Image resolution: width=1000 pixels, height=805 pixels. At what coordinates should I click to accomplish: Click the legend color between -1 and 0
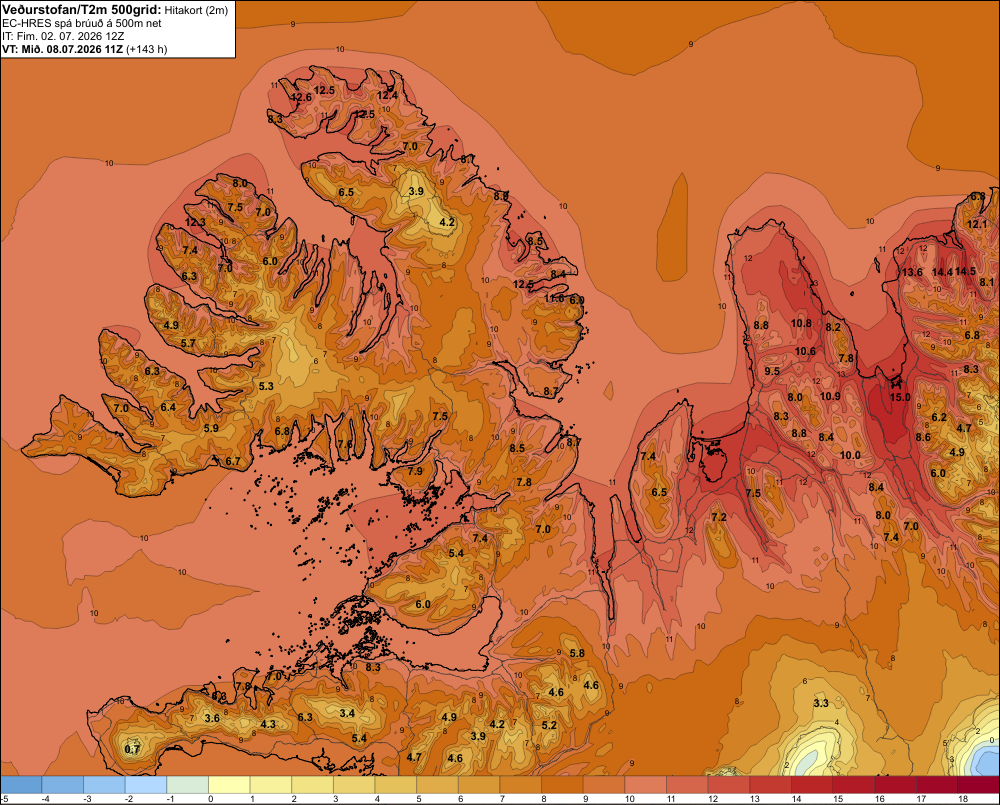pos(188,785)
